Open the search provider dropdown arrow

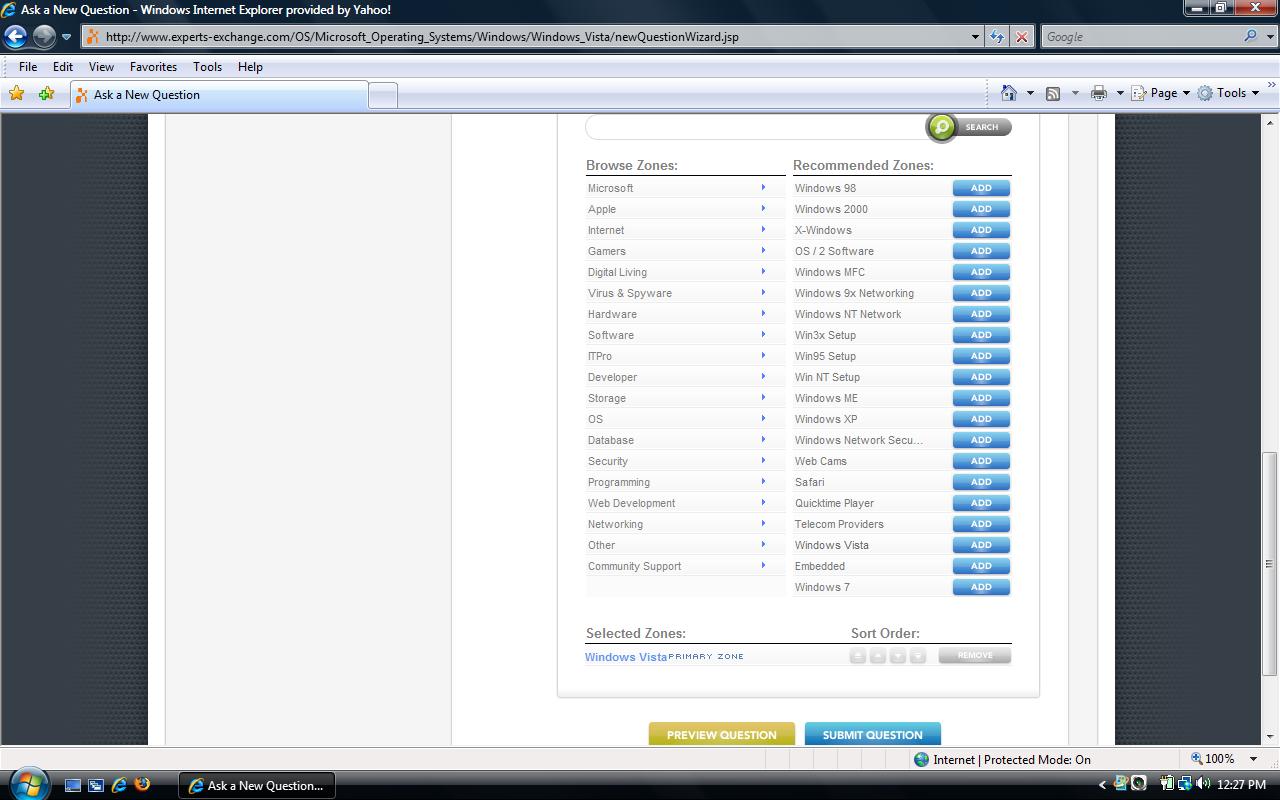click(1269, 37)
